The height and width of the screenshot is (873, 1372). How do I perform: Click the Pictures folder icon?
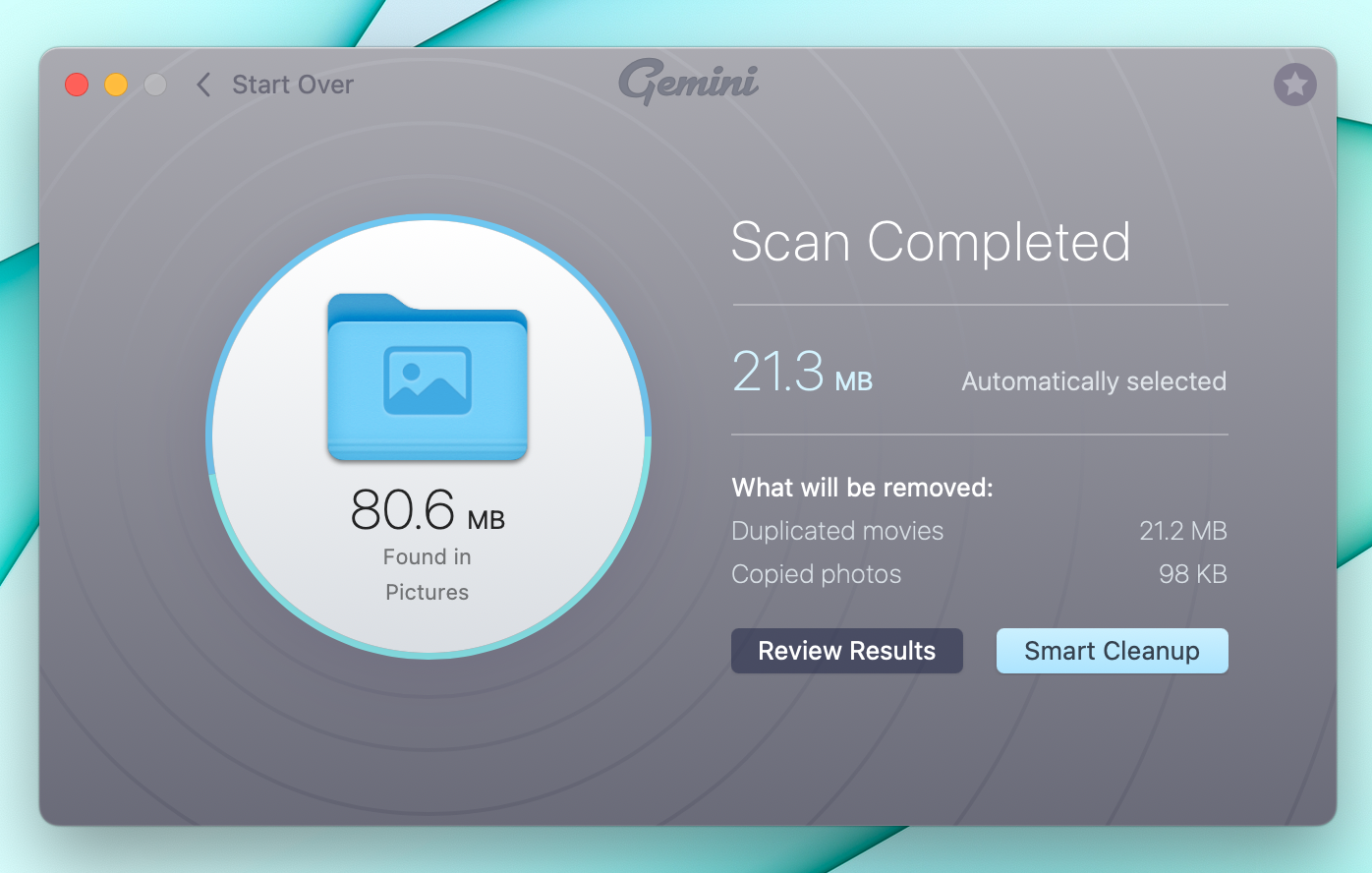point(428,378)
